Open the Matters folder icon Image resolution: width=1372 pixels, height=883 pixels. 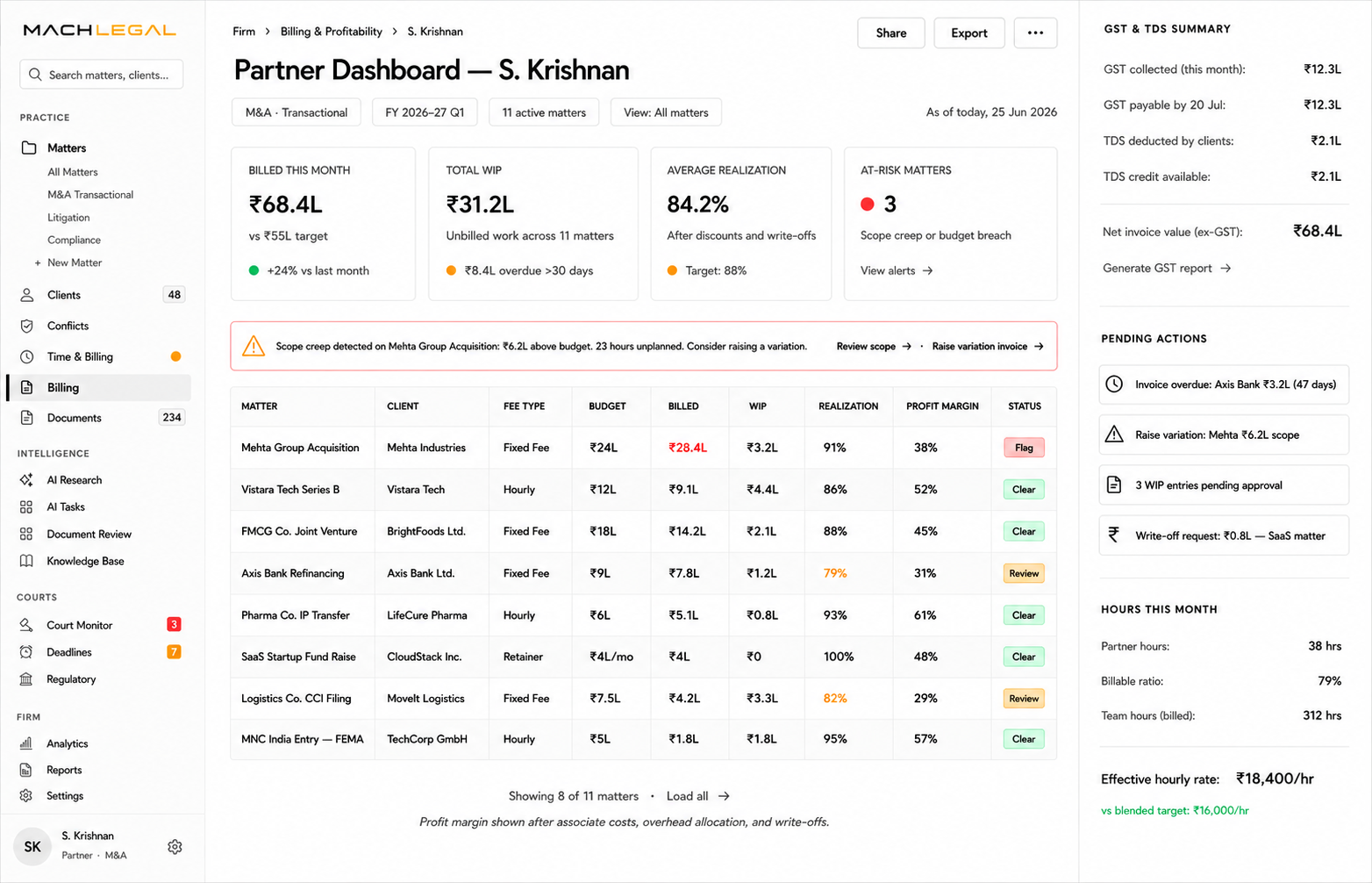click(x=29, y=147)
